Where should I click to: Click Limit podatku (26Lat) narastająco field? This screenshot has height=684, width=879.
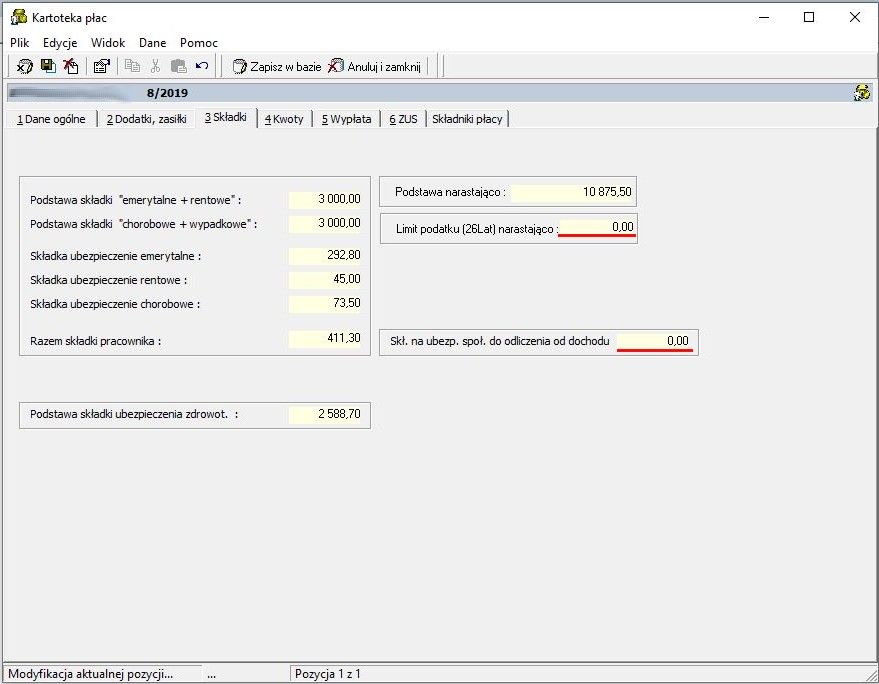597,227
